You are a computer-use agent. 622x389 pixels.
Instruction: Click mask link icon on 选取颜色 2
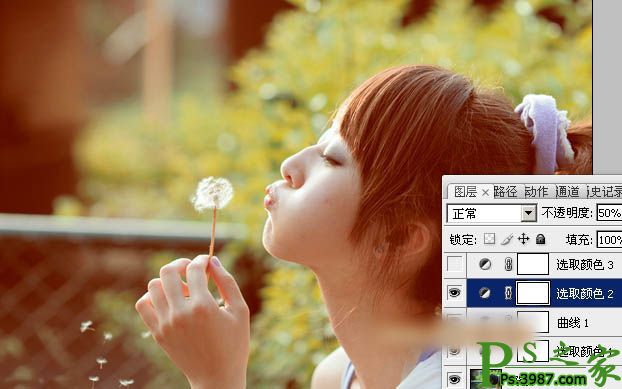pyautogui.click(x=508, y=293)
